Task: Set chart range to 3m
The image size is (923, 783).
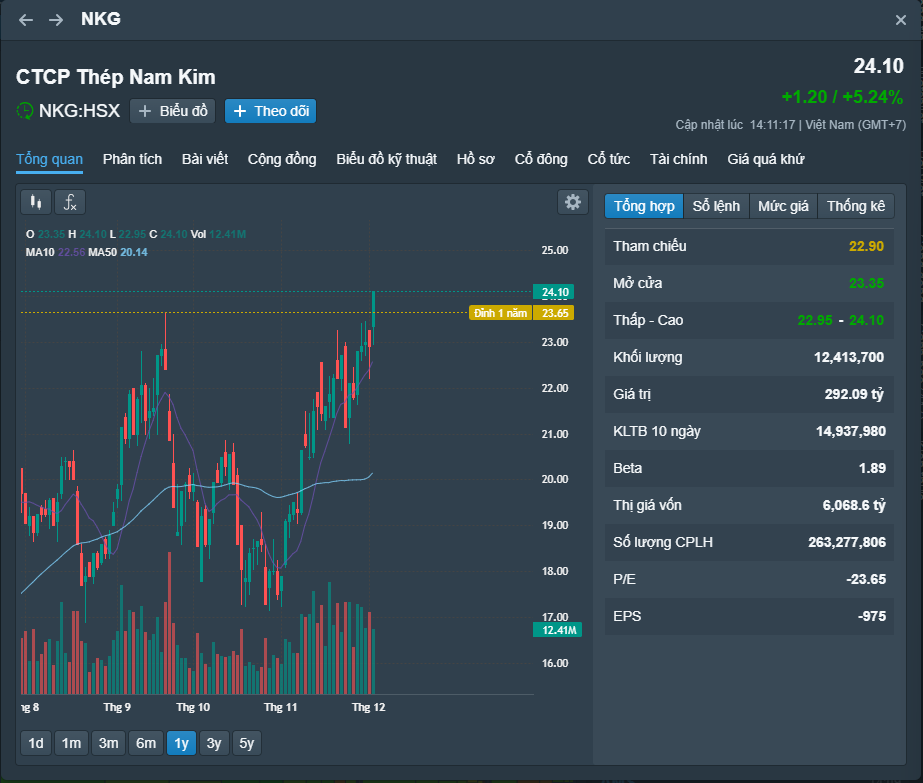Action: pos(108,743)
